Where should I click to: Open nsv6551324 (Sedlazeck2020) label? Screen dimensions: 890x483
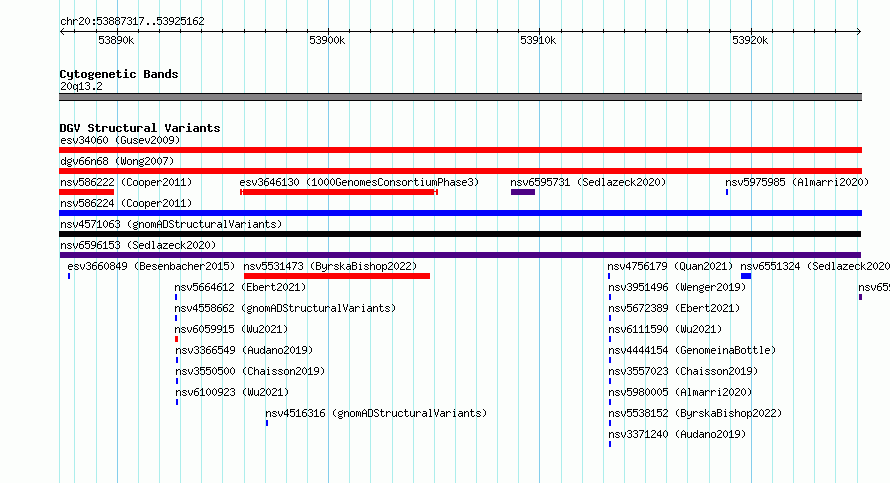pyautogui.click(x=815, y=266)
